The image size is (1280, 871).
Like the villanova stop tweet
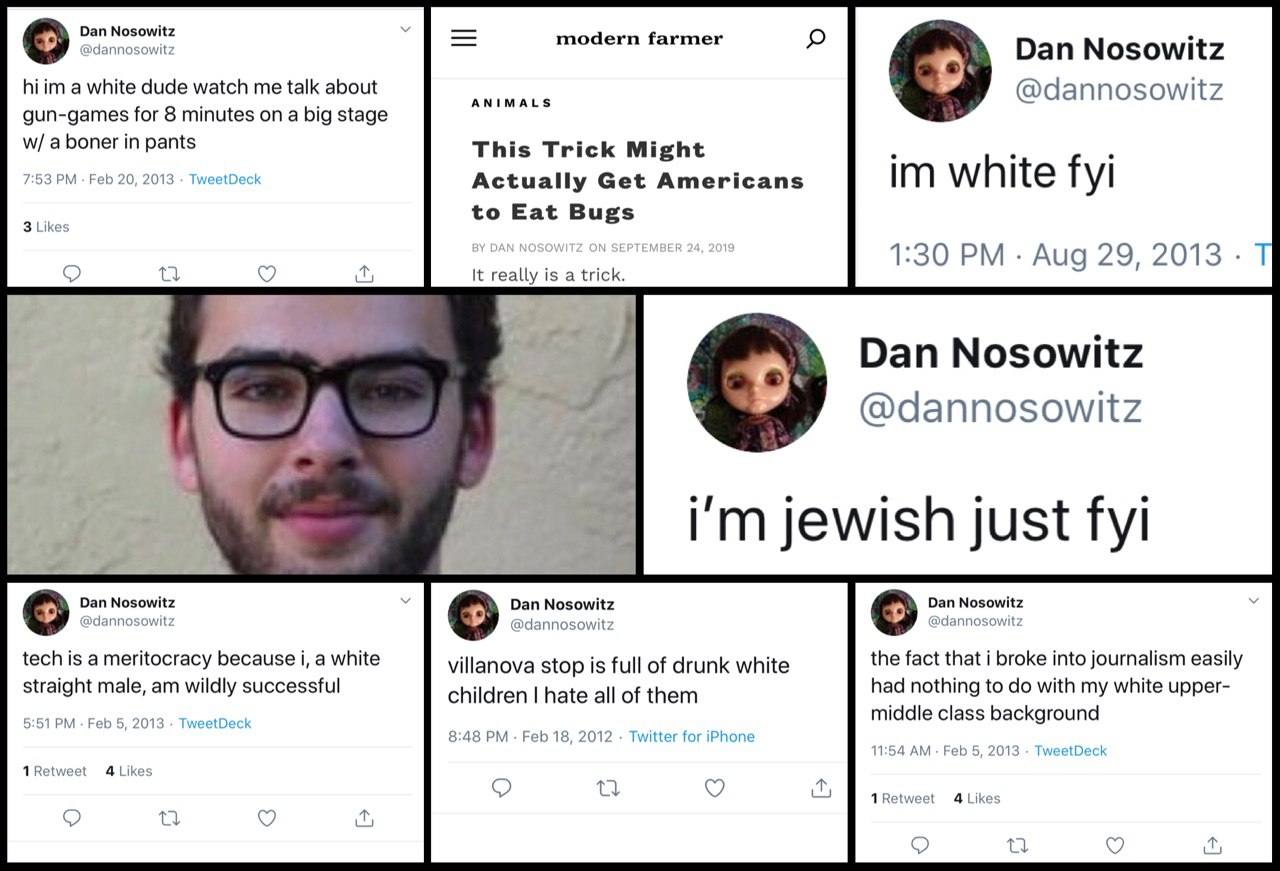[x=714, y=788]
